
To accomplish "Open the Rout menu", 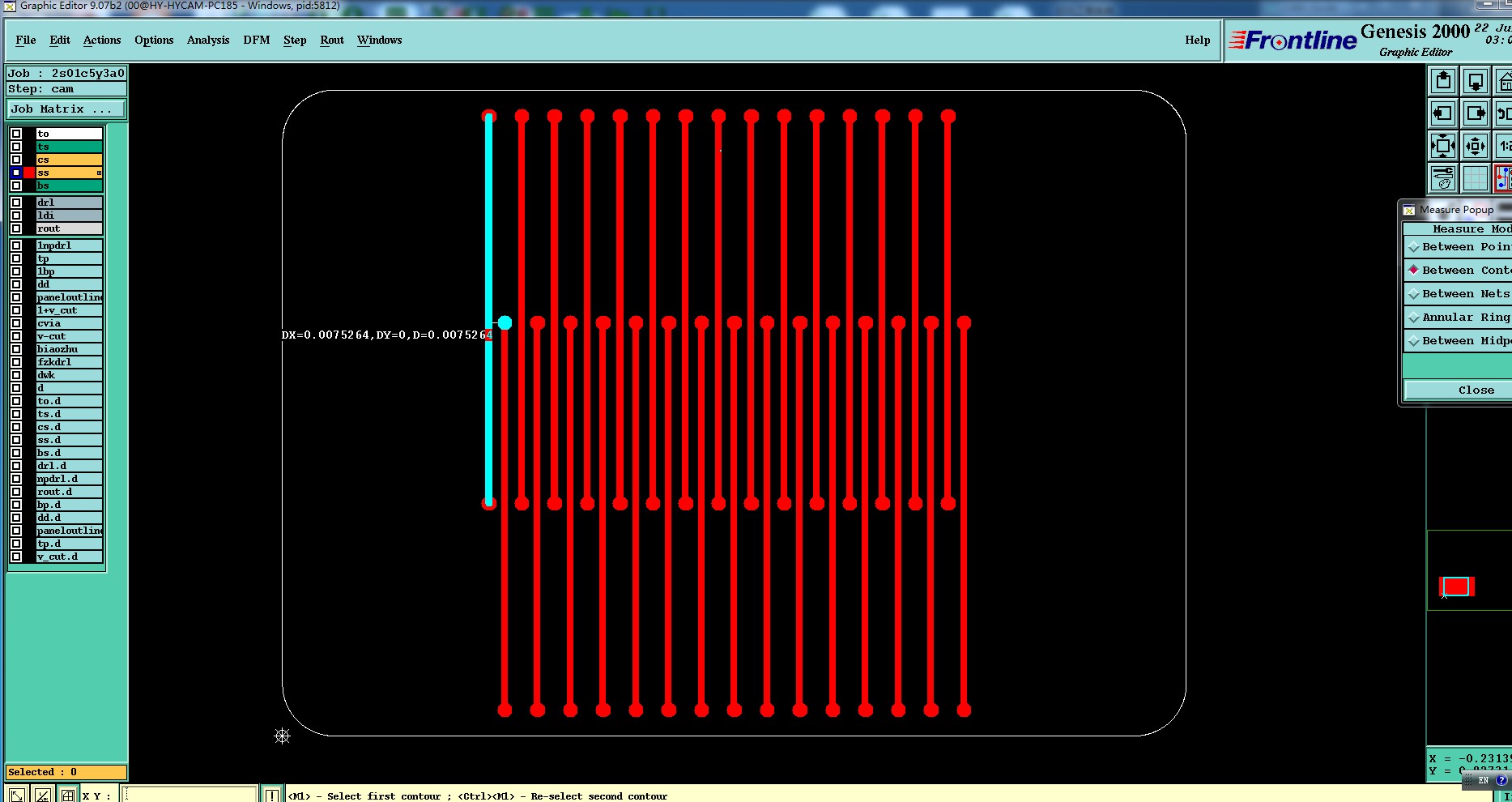I will (332, 40).
